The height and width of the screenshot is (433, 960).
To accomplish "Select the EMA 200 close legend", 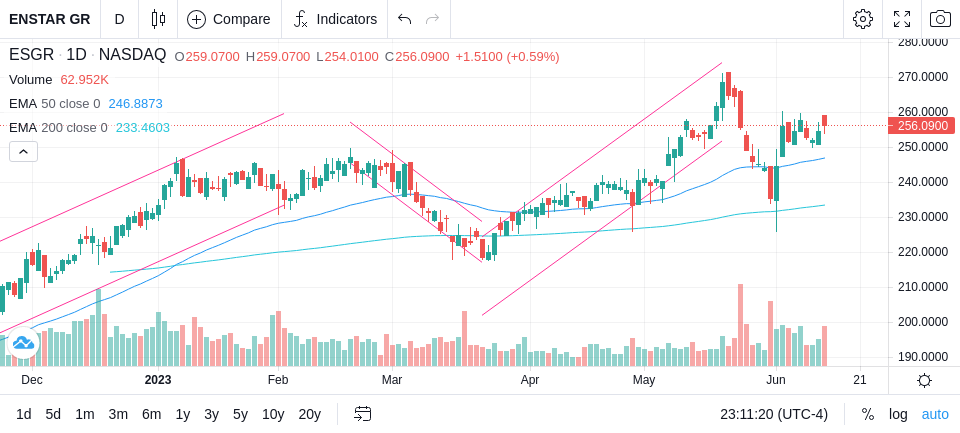I will (58, 127).
